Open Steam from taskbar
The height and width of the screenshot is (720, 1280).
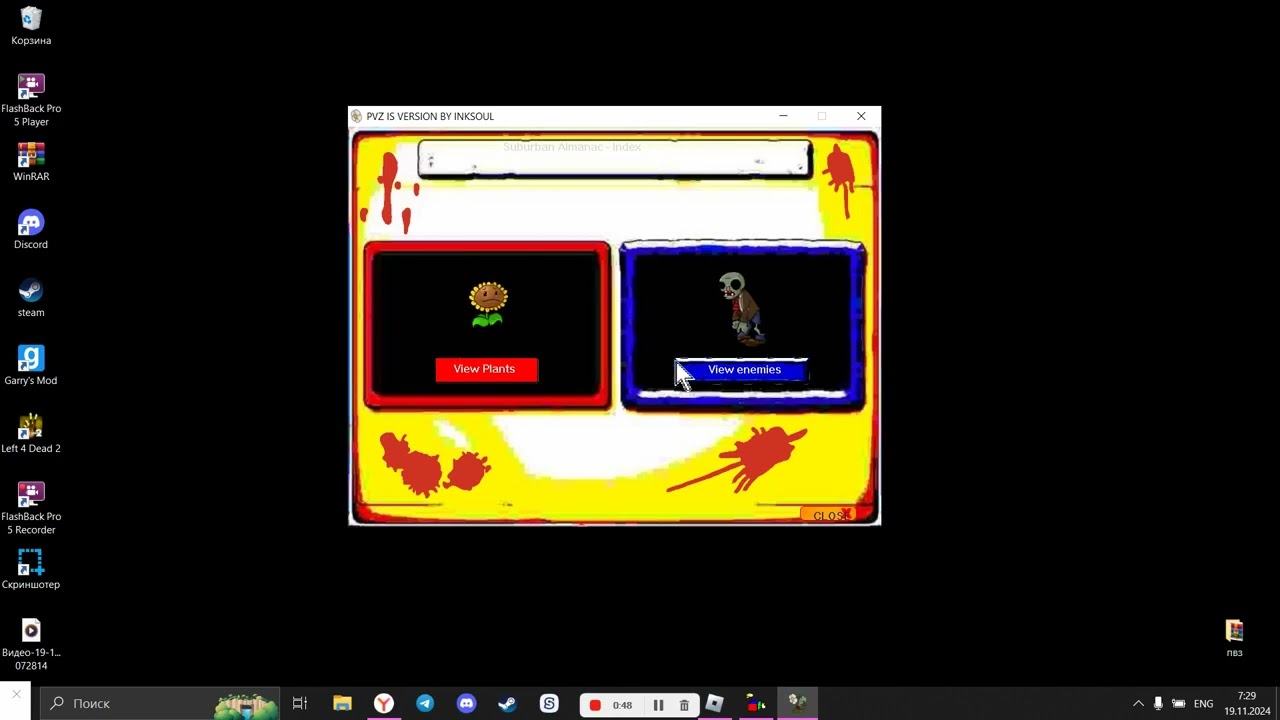[507, 704]
